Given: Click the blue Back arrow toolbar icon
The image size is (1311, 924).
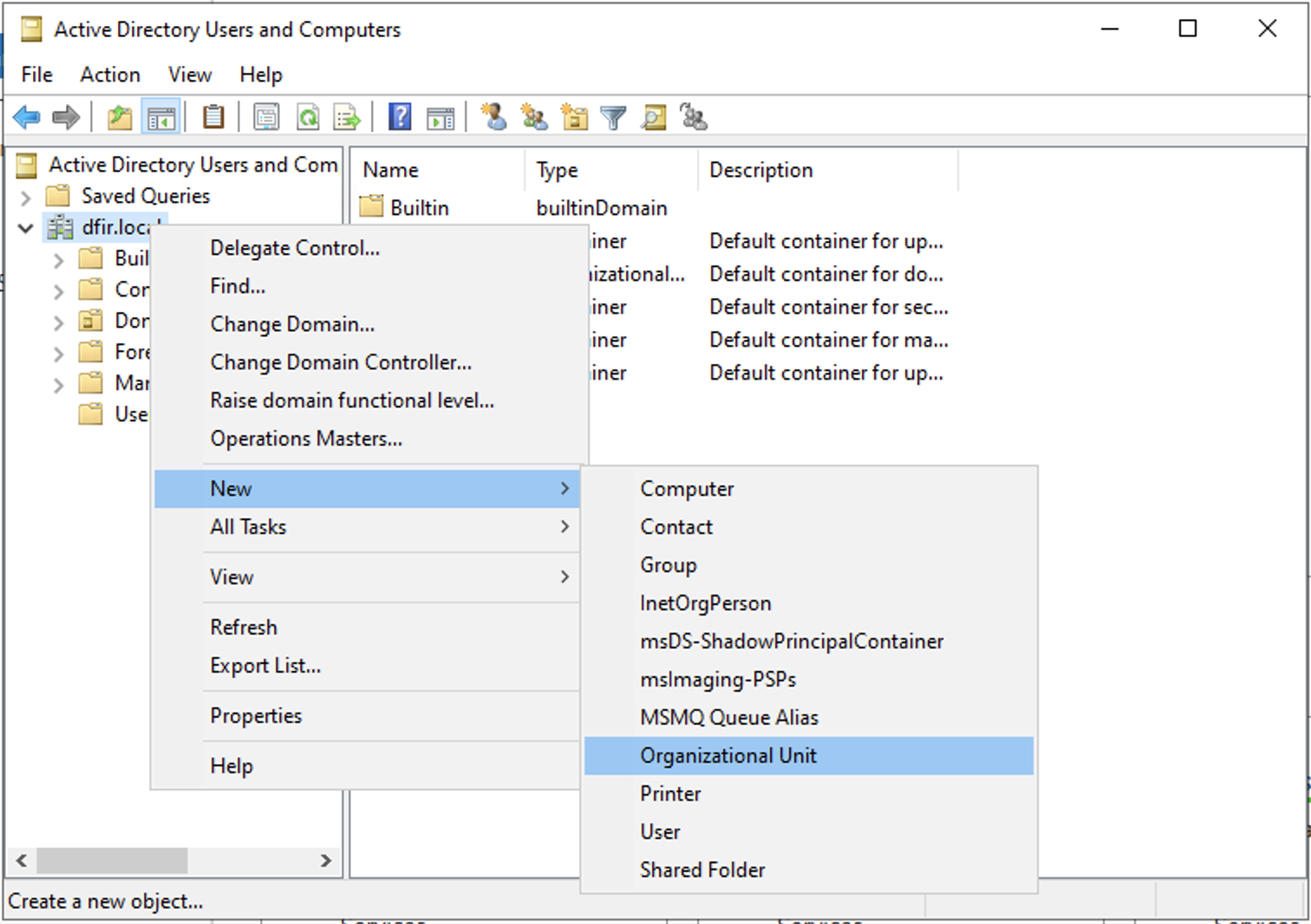Looking at the screenshot, I should coord(27,117).
